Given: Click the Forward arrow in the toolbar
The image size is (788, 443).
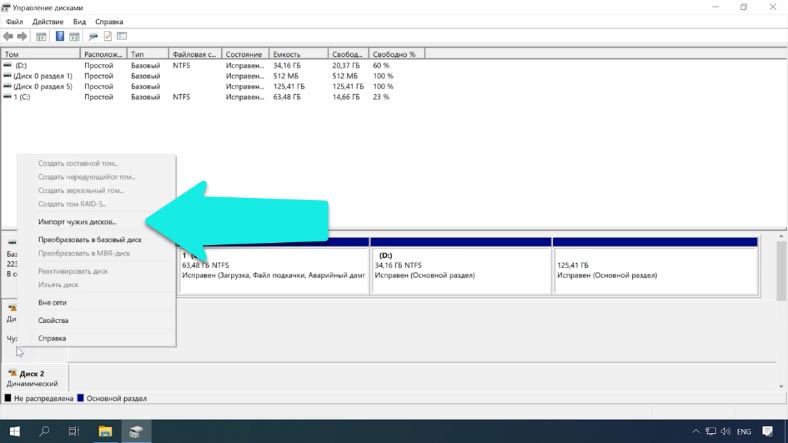Looking at the screenshot, I should click(22, 36).
